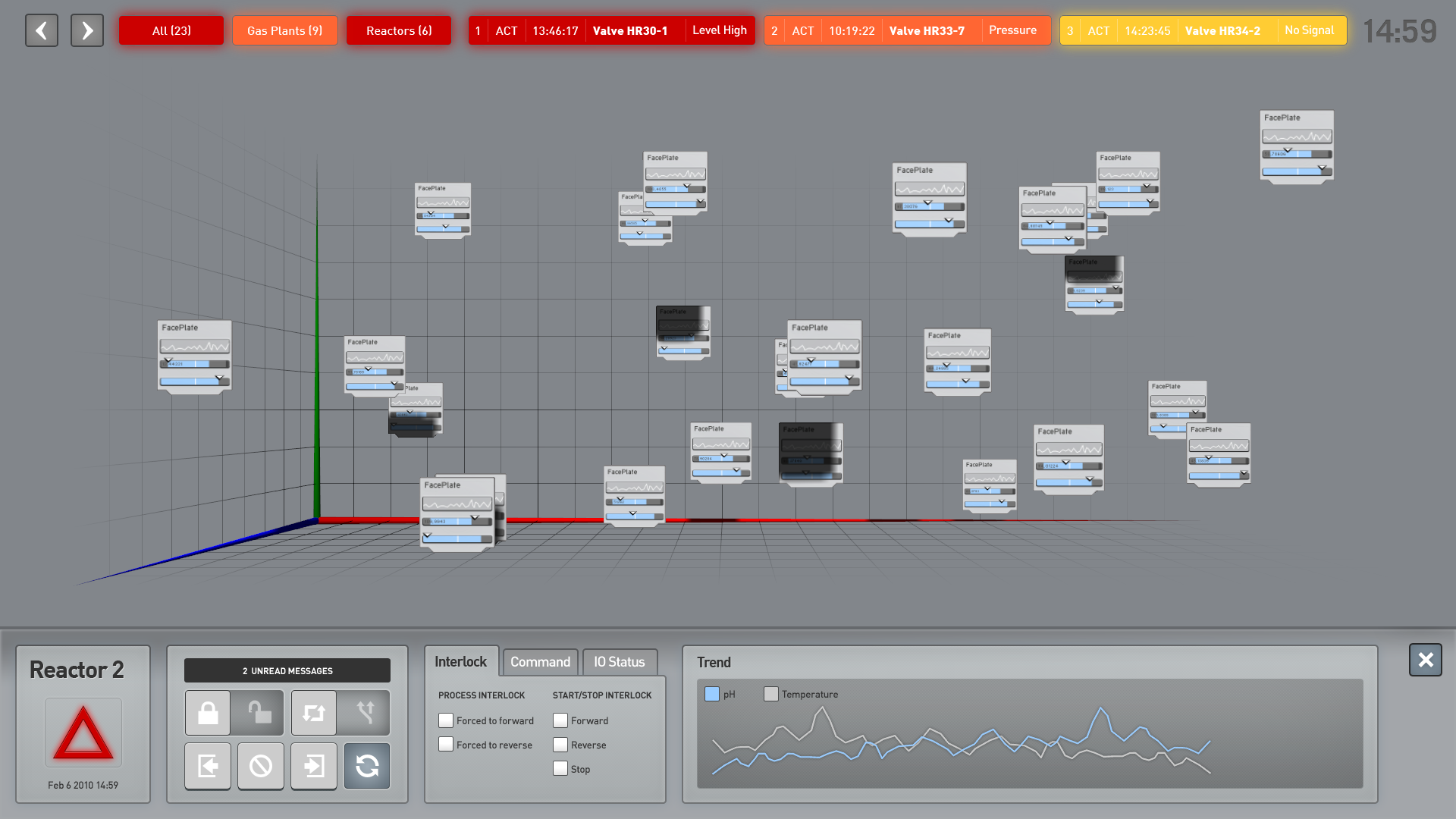Open the 2 Unread Messages bar
Viewport: 1456px width, 819px height.
click(x=287, y=670)
